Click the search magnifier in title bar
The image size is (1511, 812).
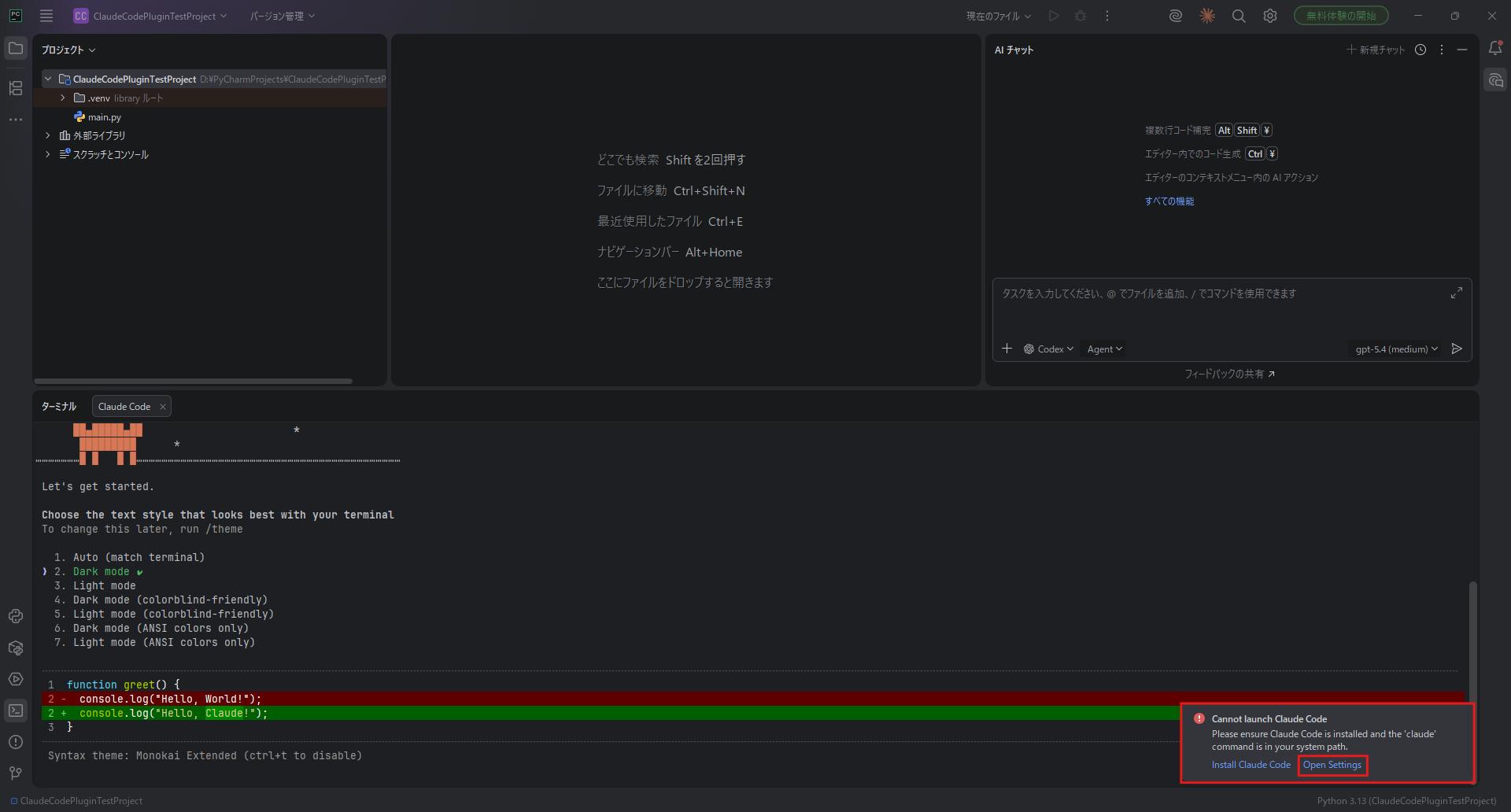1239,16
